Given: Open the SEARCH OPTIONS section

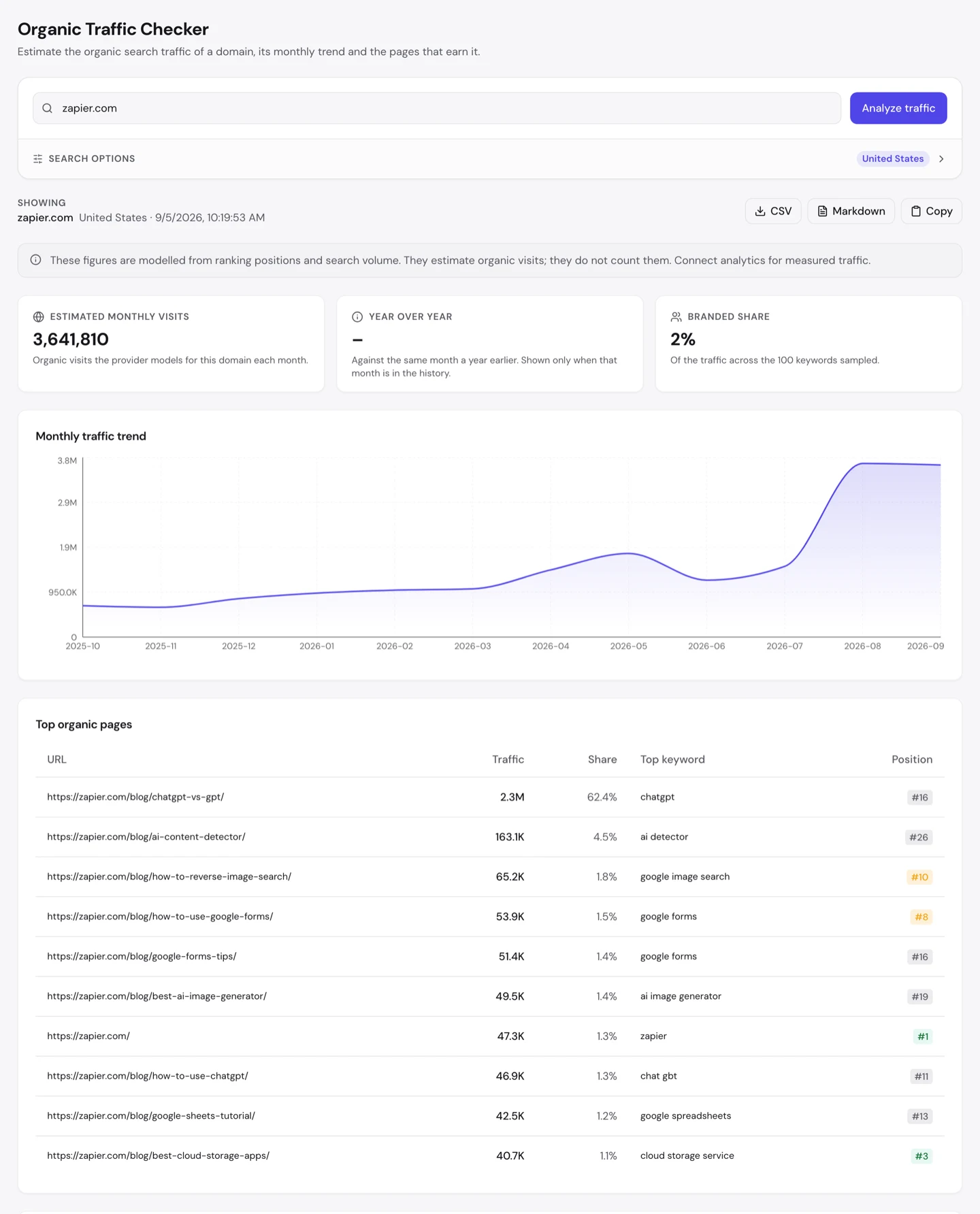Looking at the screenshot, I should (x=490, y=159).
